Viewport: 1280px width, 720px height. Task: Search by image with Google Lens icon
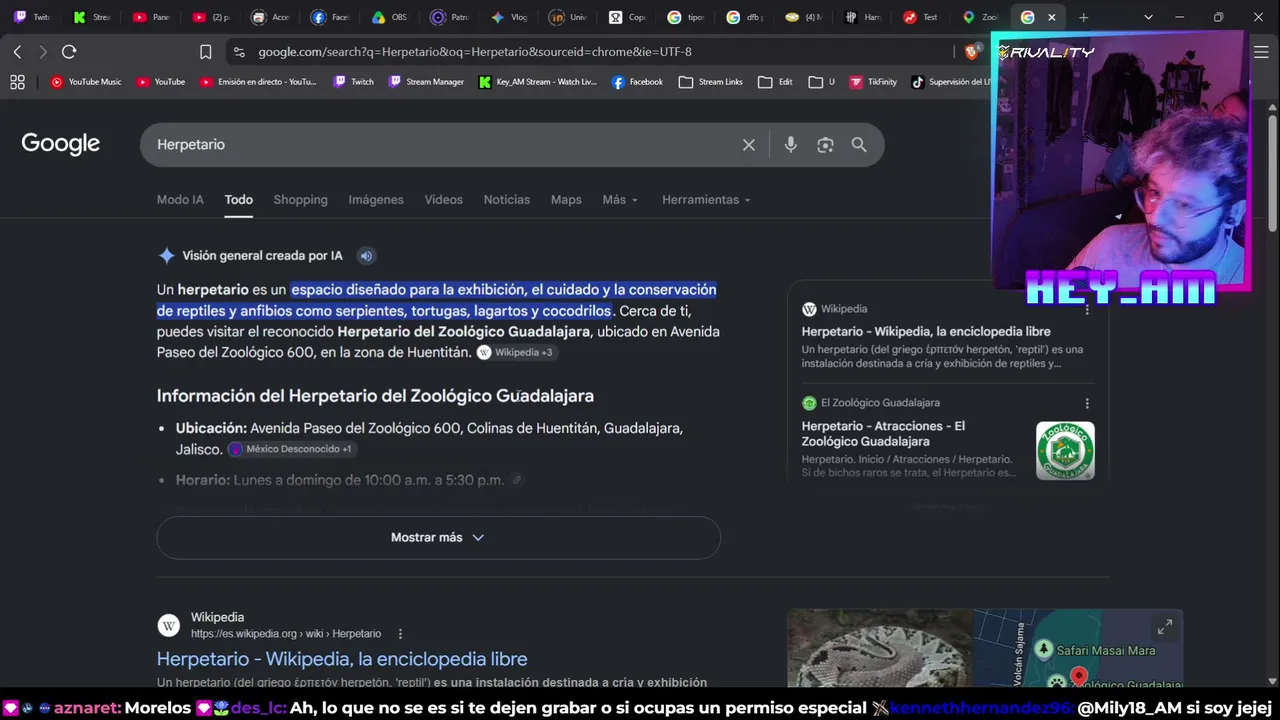tap(825, 145)
